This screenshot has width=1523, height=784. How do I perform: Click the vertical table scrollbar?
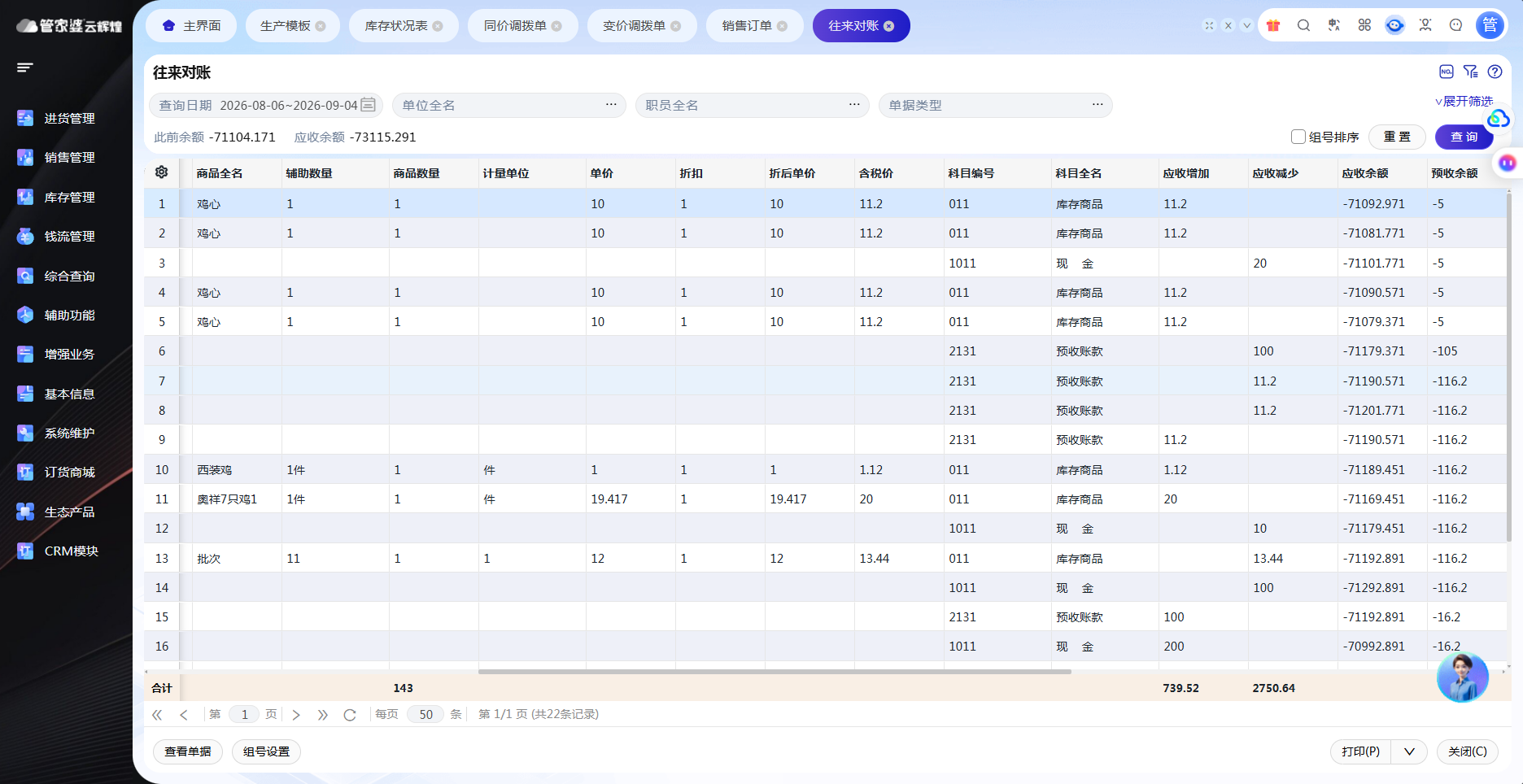point(1509,366)
